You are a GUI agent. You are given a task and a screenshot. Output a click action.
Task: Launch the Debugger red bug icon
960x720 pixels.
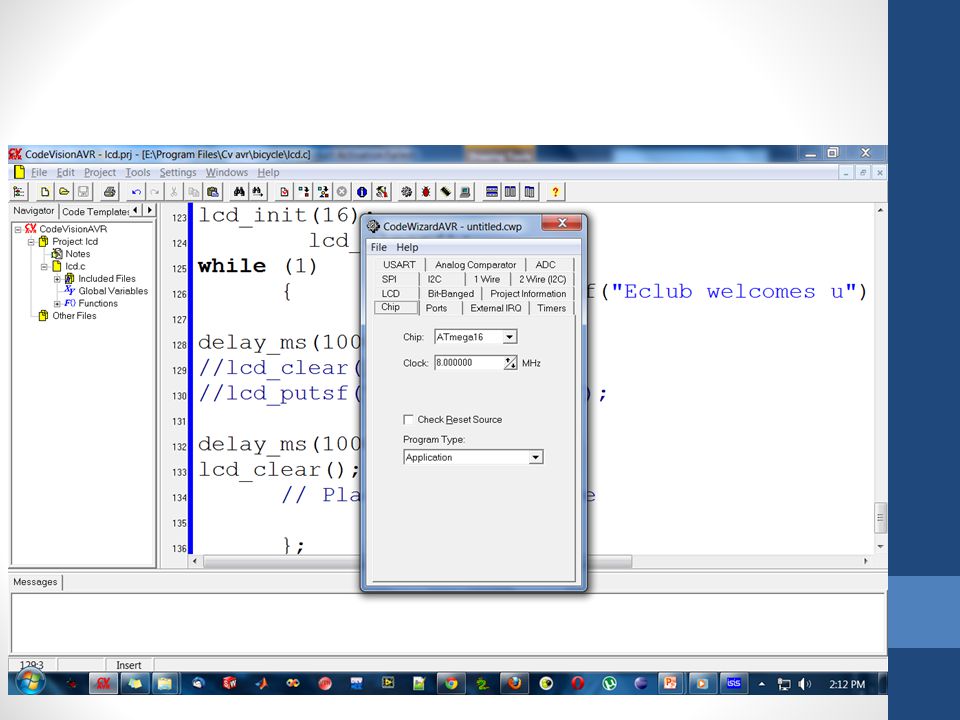[x=426, y=192]
